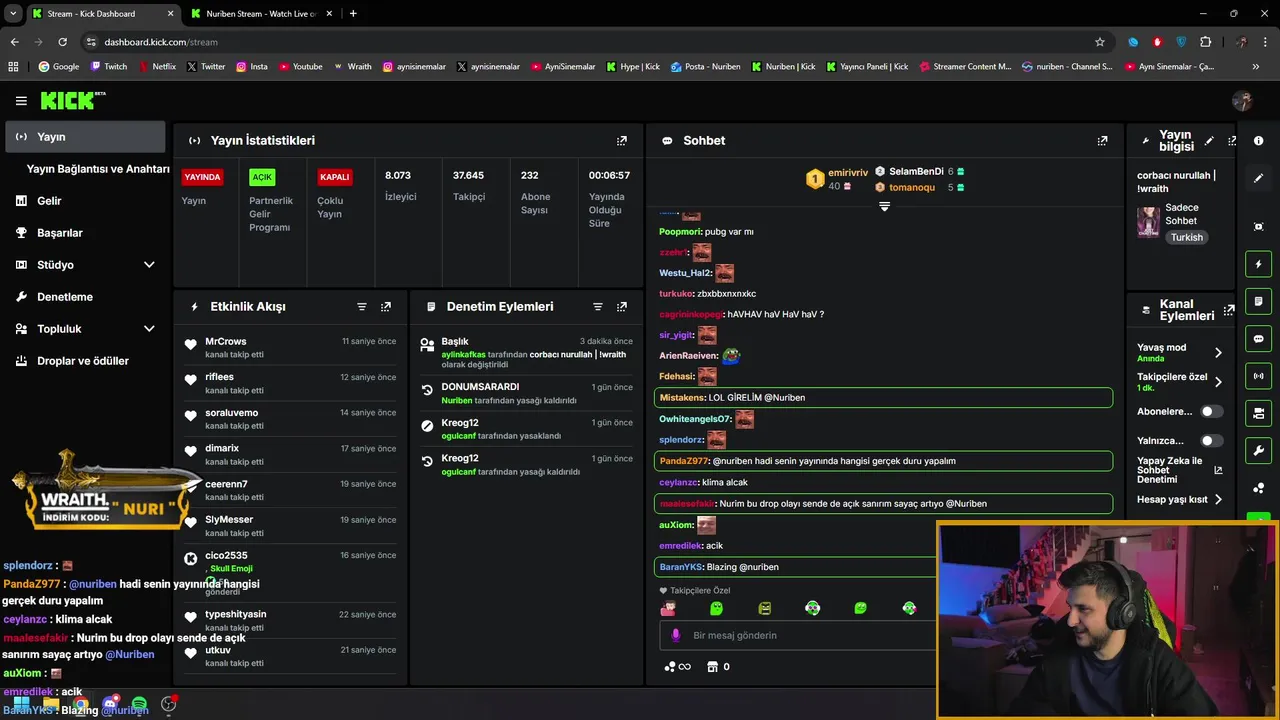Viewport: 1280px width, 720px height.
Task: Toggle the lightning bolt widget in right sidebar
Action: tap(1259, 264)
